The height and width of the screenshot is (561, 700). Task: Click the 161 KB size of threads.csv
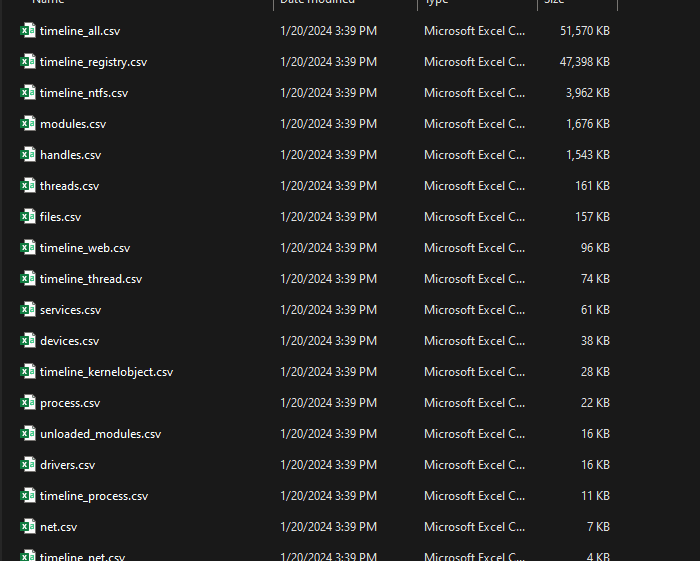tap(592, 186)
